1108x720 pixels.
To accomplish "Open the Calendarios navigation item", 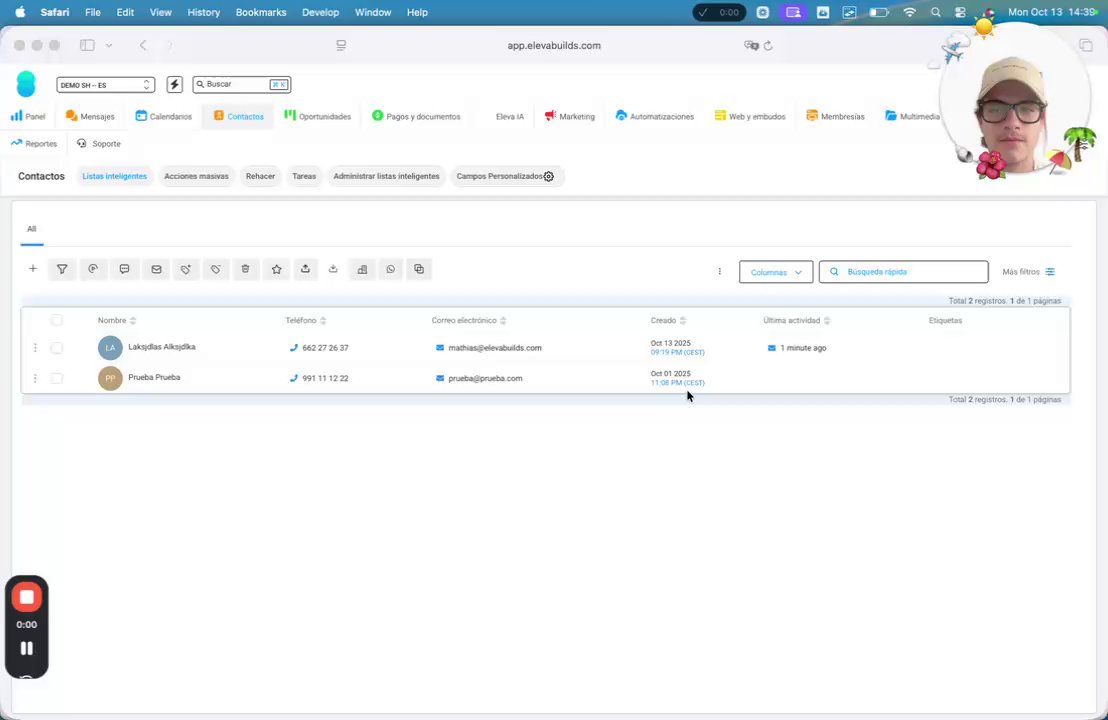I will tap(163, 116).
